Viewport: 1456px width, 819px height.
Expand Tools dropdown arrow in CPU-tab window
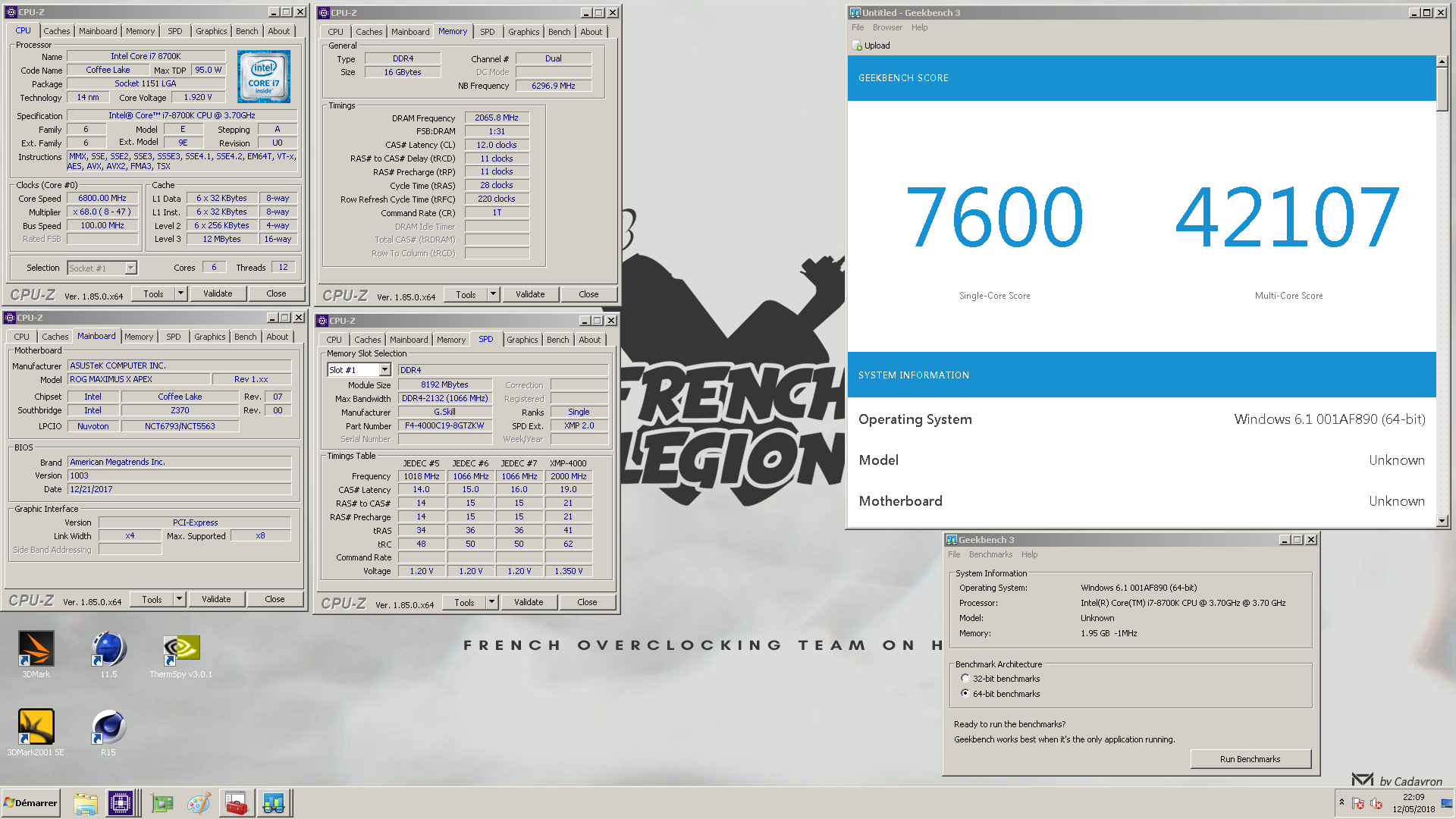(x=180, y=294)
